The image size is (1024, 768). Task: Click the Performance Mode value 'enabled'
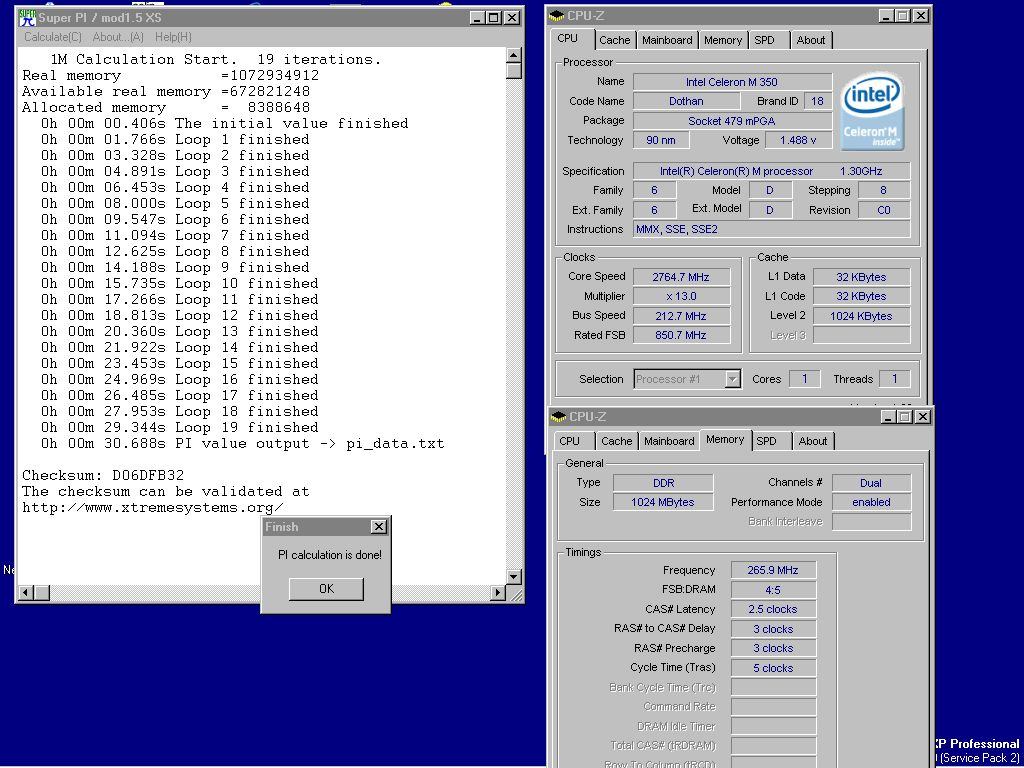871,502
